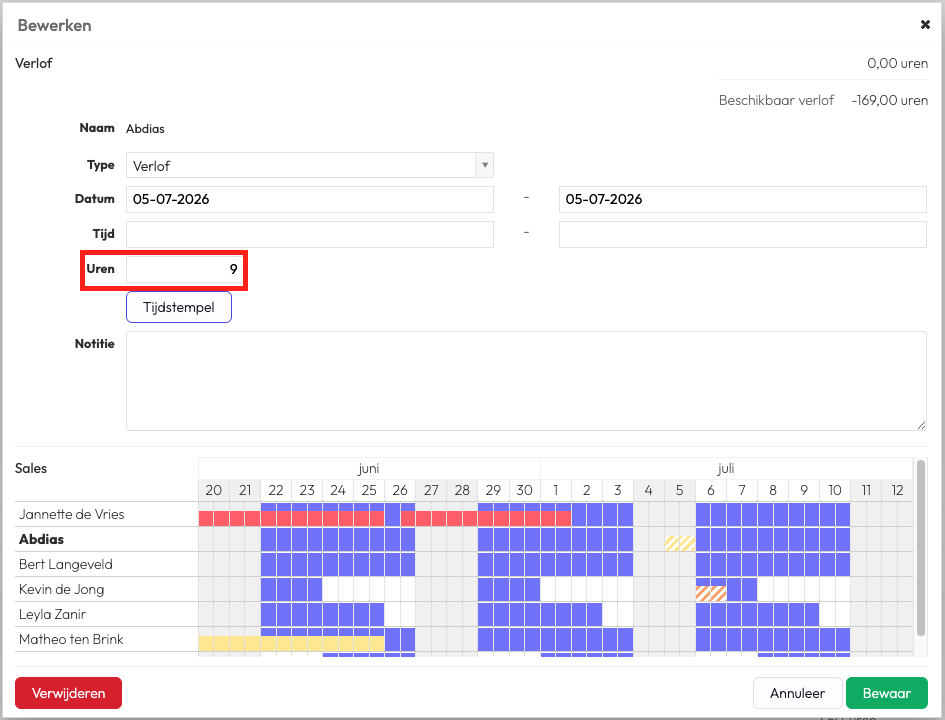Select the bold Abdias calendar row name
The height and width of the screenshot is (720, 945).
click(41, 539)
